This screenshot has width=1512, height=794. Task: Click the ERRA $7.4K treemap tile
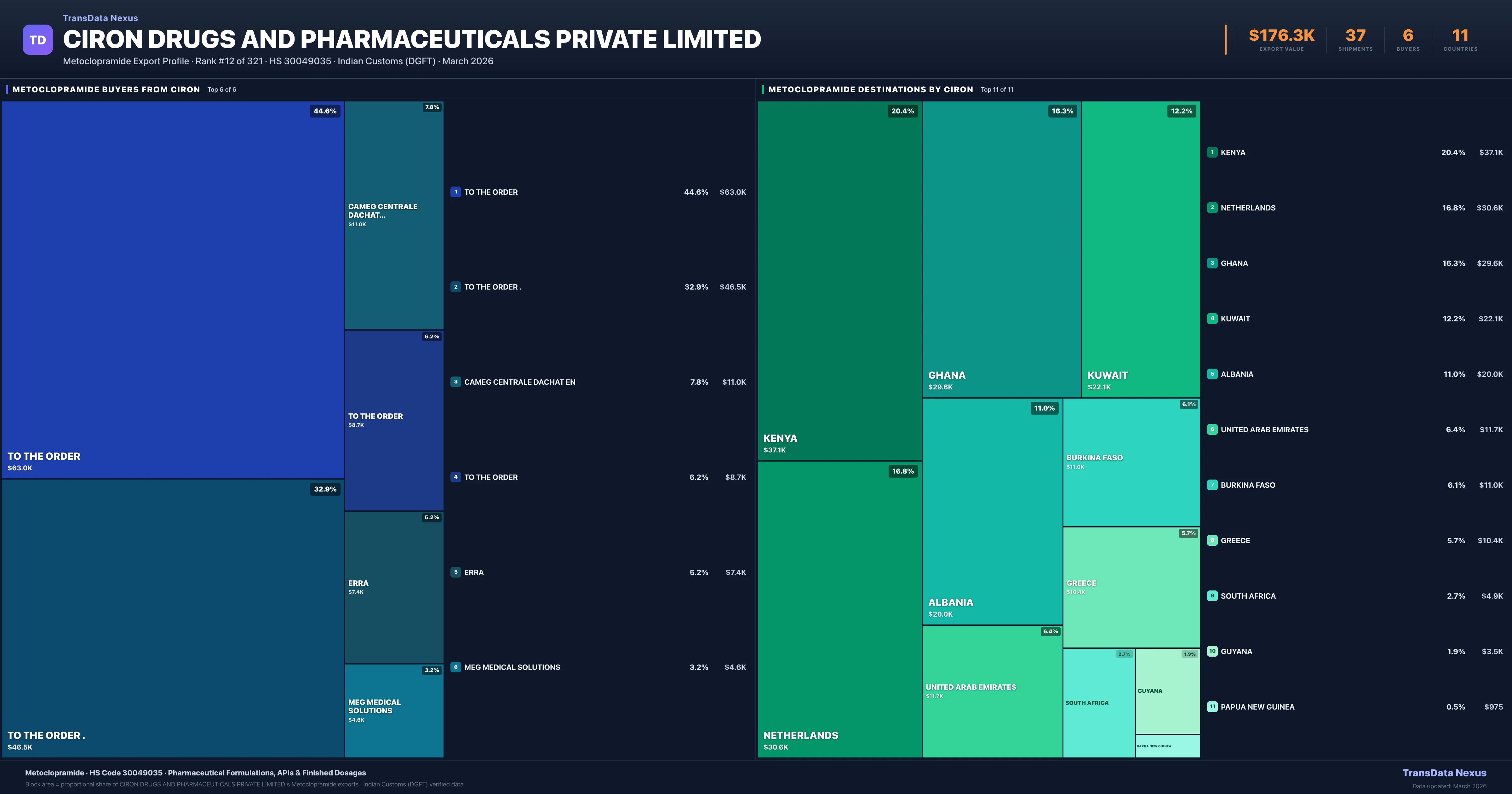(x=394, y=587)
